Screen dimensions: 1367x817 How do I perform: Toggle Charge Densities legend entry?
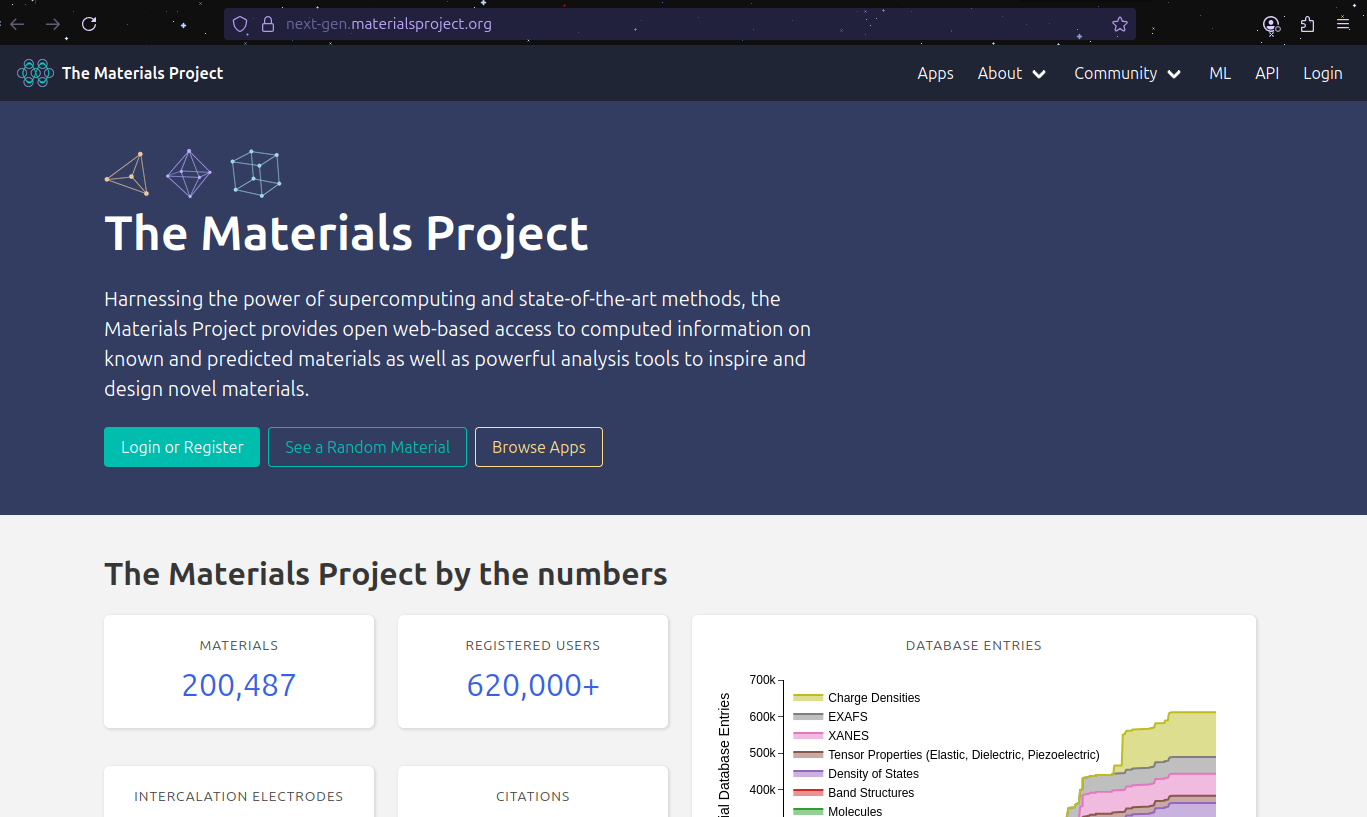point(857,698)
